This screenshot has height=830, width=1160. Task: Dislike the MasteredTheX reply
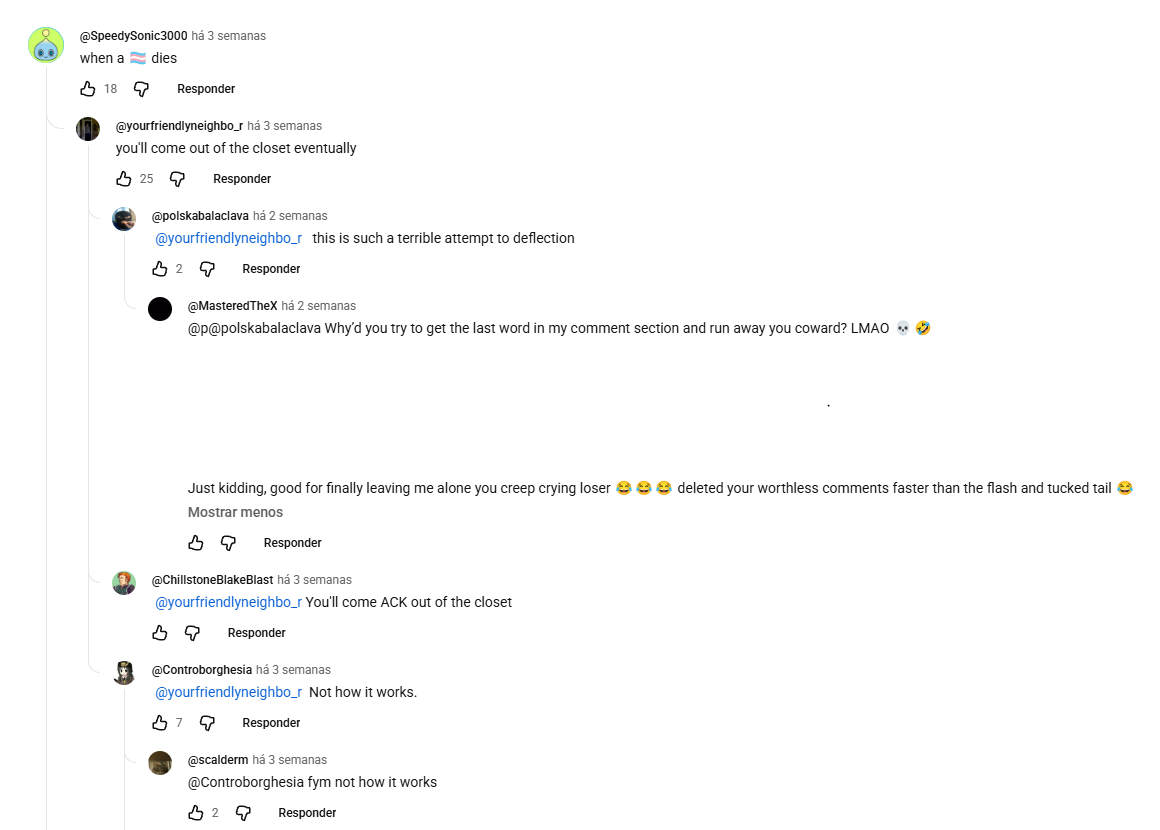229,543
